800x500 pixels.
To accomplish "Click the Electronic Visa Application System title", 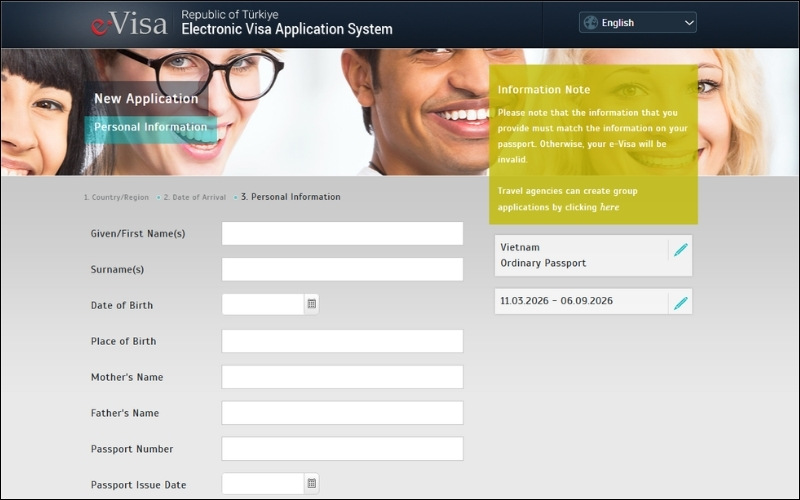I will coord(286,30).
